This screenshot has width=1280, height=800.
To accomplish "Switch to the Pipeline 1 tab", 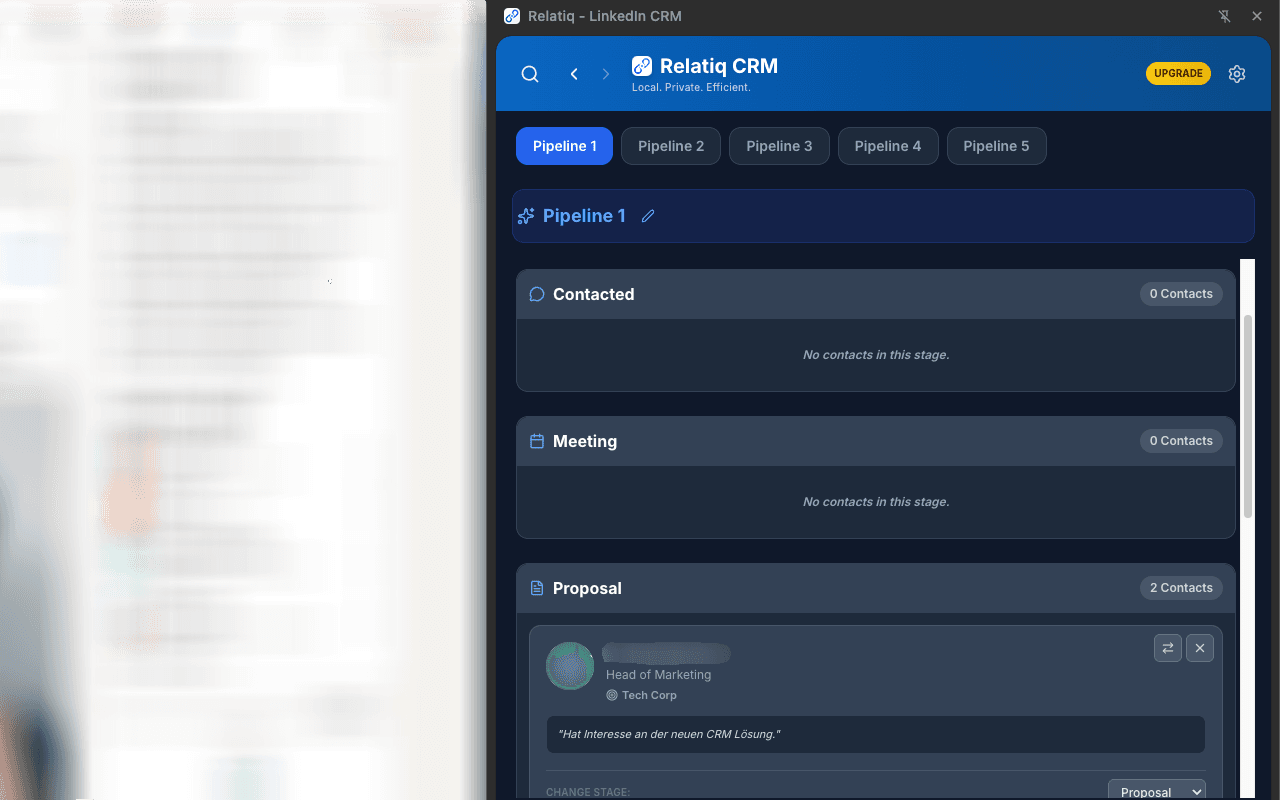I will (x=564, y=146).
